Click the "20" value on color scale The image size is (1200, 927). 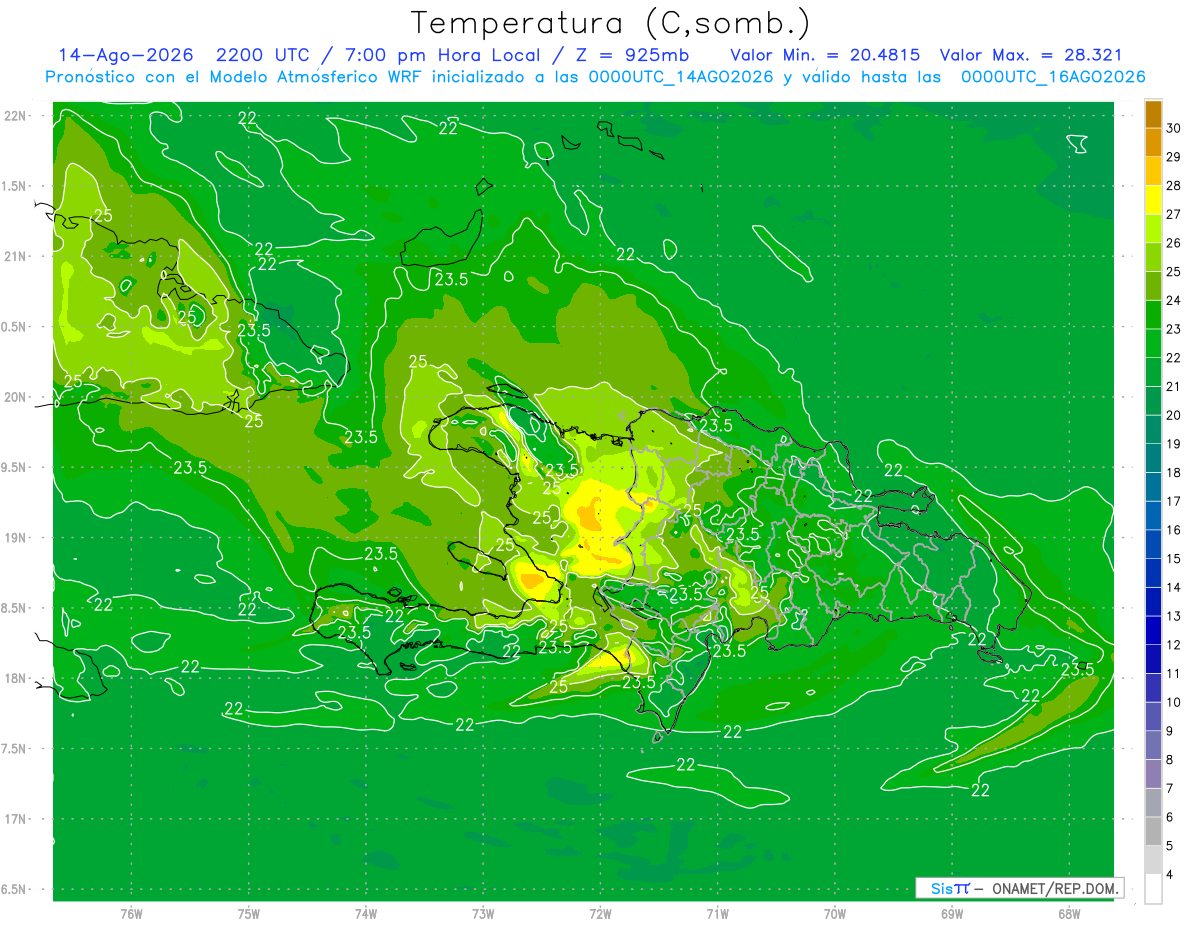click(x=1174, y=415)
